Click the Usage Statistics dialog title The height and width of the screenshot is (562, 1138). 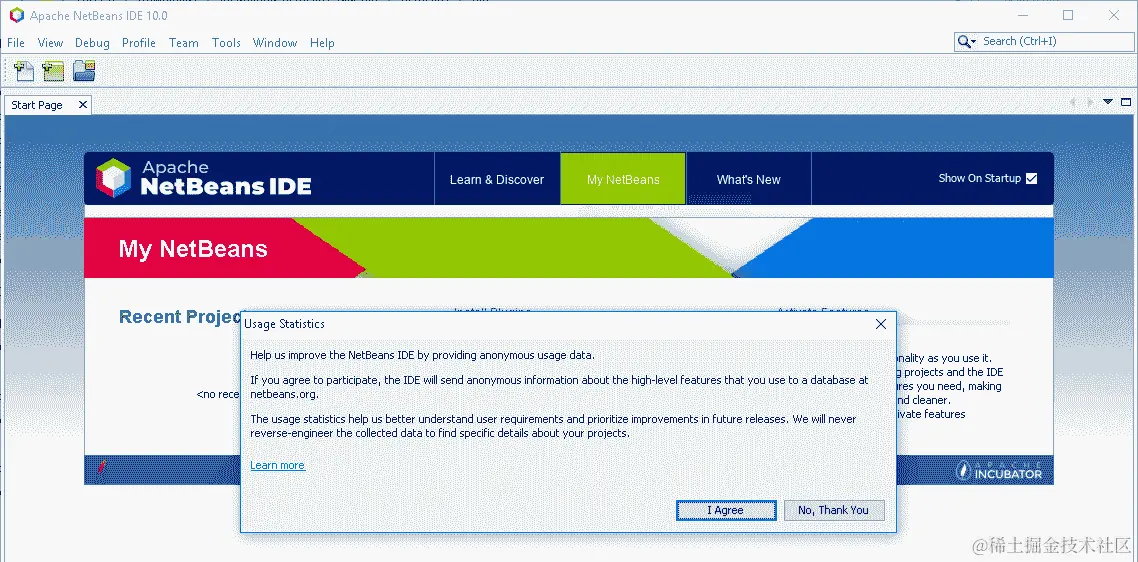pos(284,324)
